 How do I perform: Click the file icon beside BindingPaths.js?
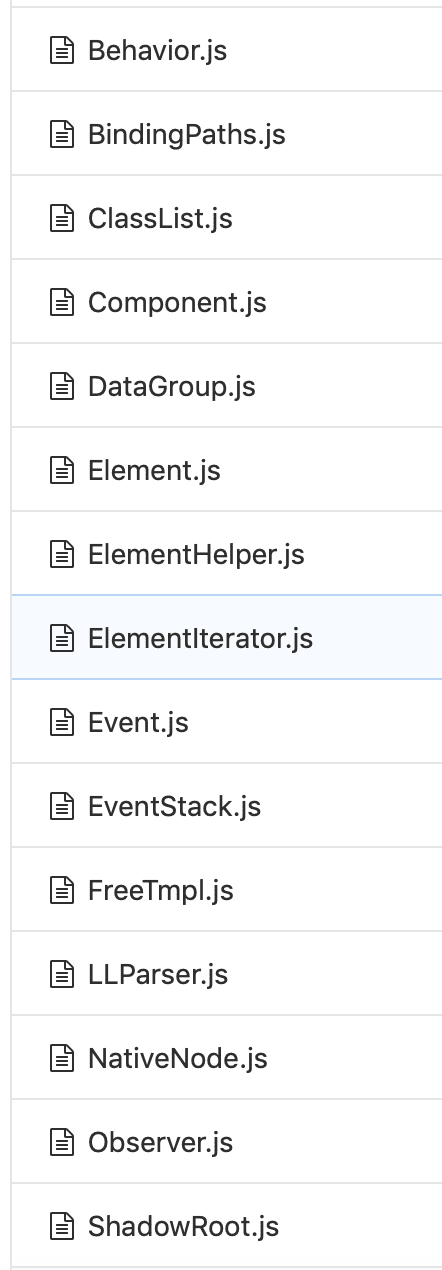[x=62, y=134]
